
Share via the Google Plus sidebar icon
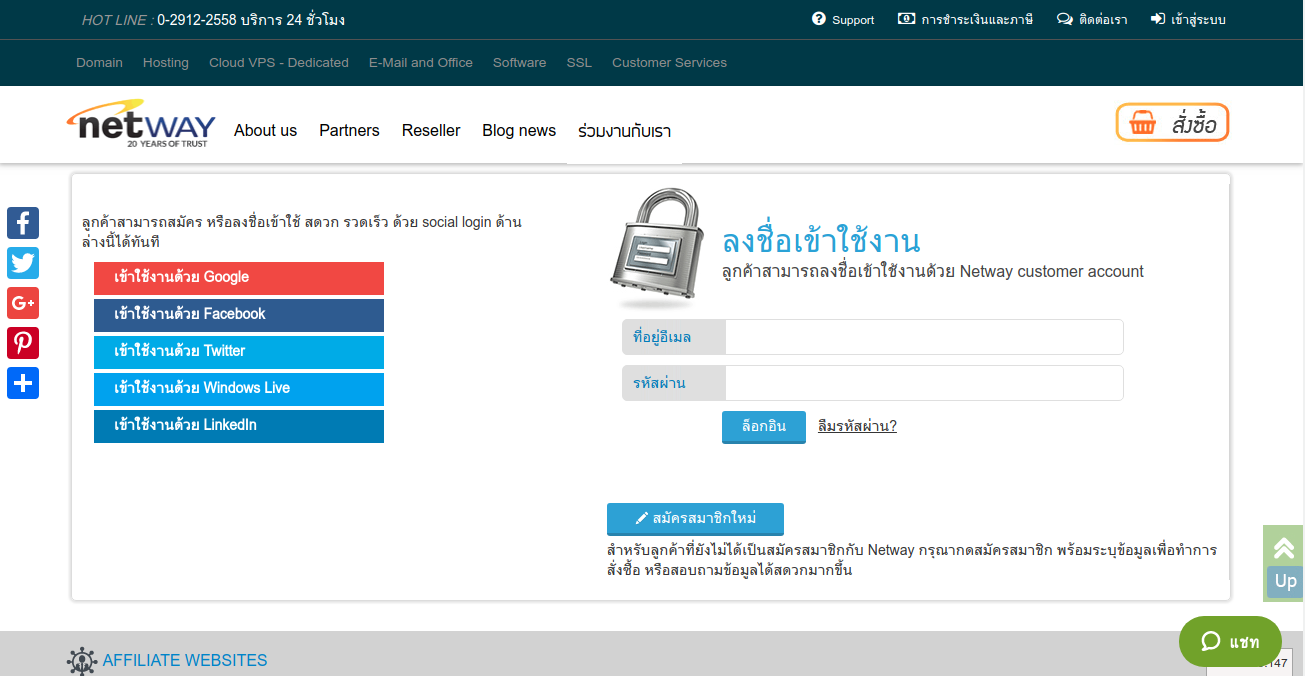pyautogui.click(x=23, y=303)
